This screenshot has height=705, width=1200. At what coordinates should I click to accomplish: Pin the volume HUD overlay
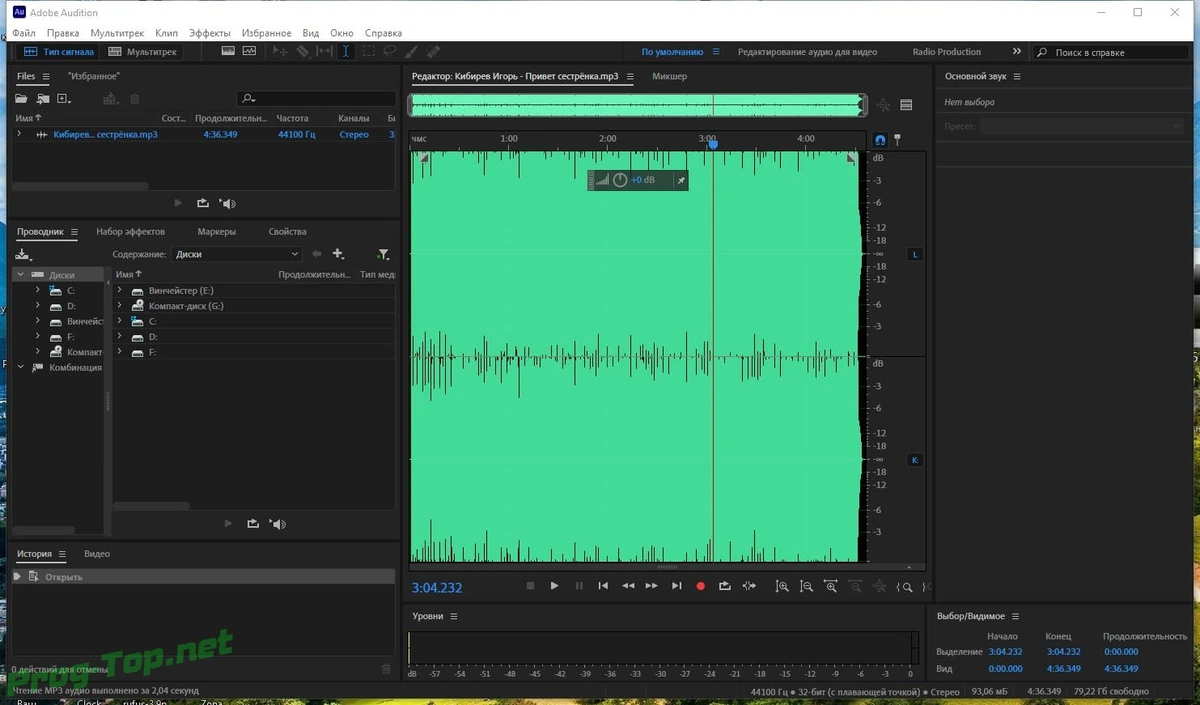(x=680, y=180)
